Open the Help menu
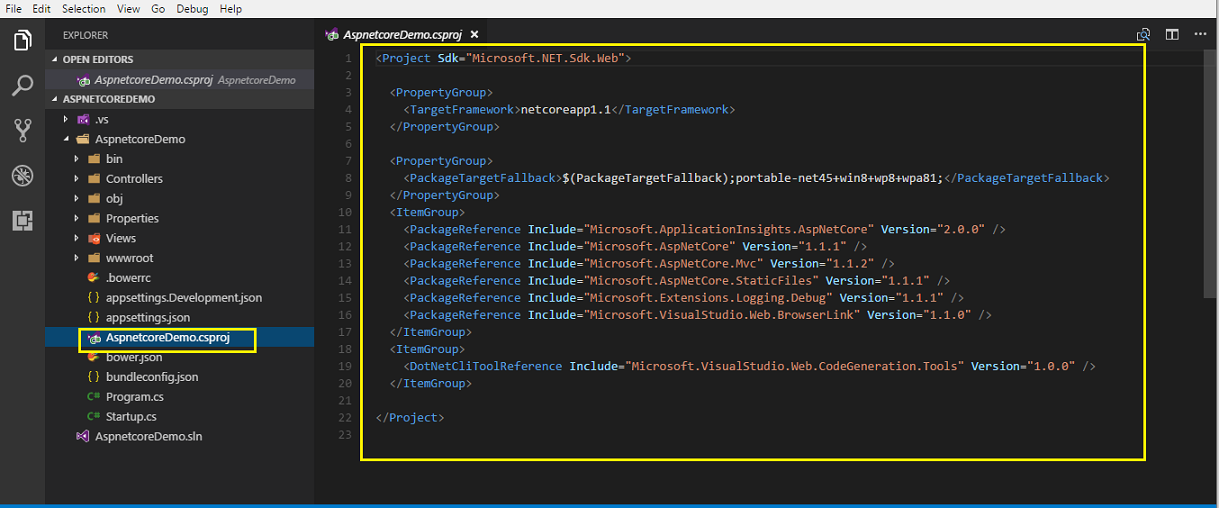The width and height of the screenshot is (1219, 508). [x=231, y=9]
